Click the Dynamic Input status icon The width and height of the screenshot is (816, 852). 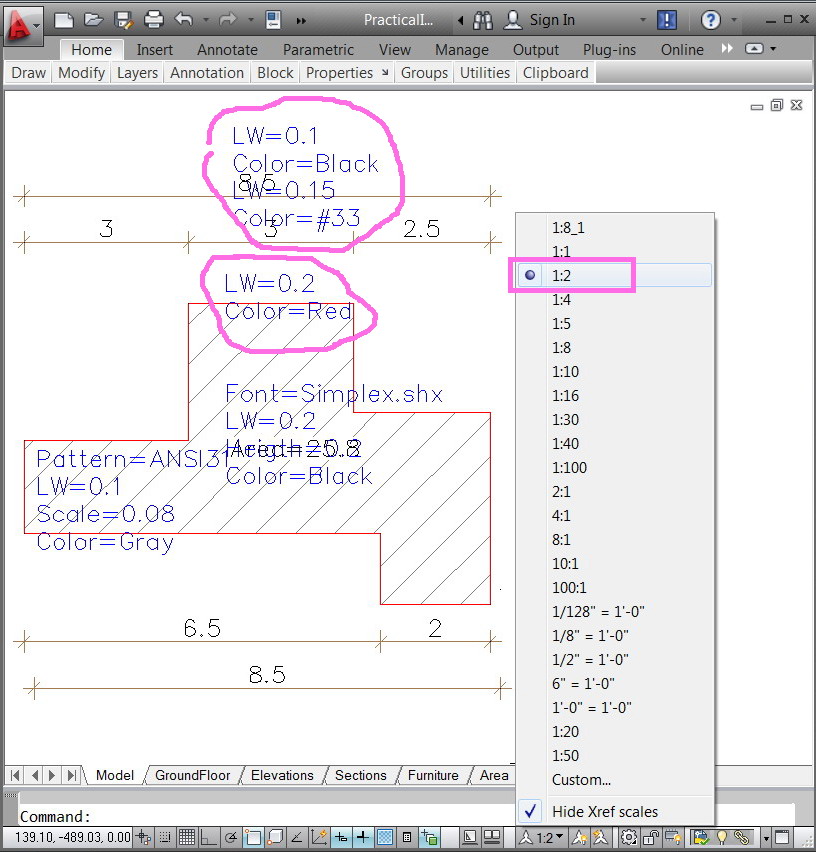341,837
